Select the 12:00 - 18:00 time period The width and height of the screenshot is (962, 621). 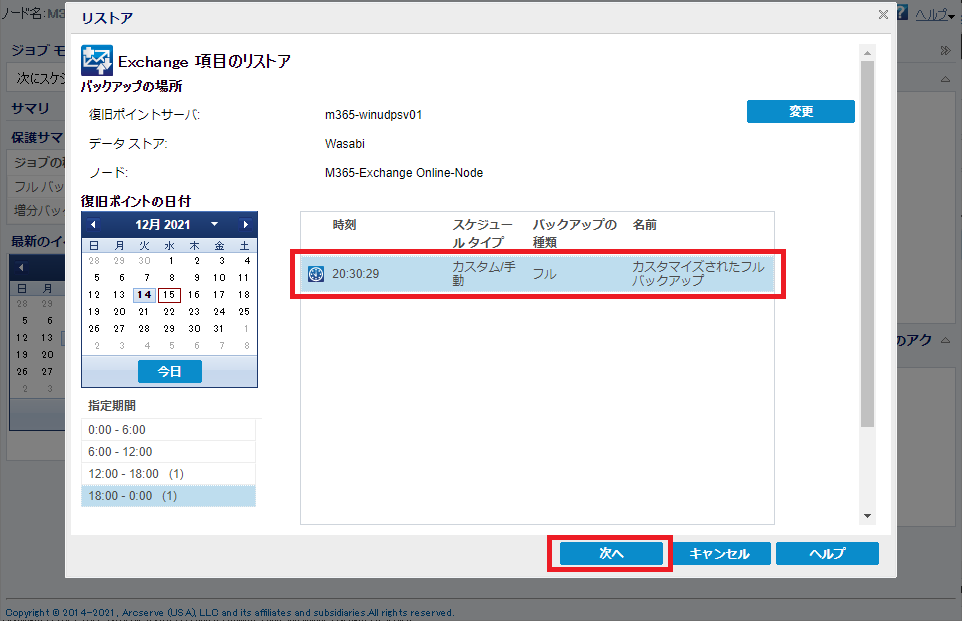point(168,473)
